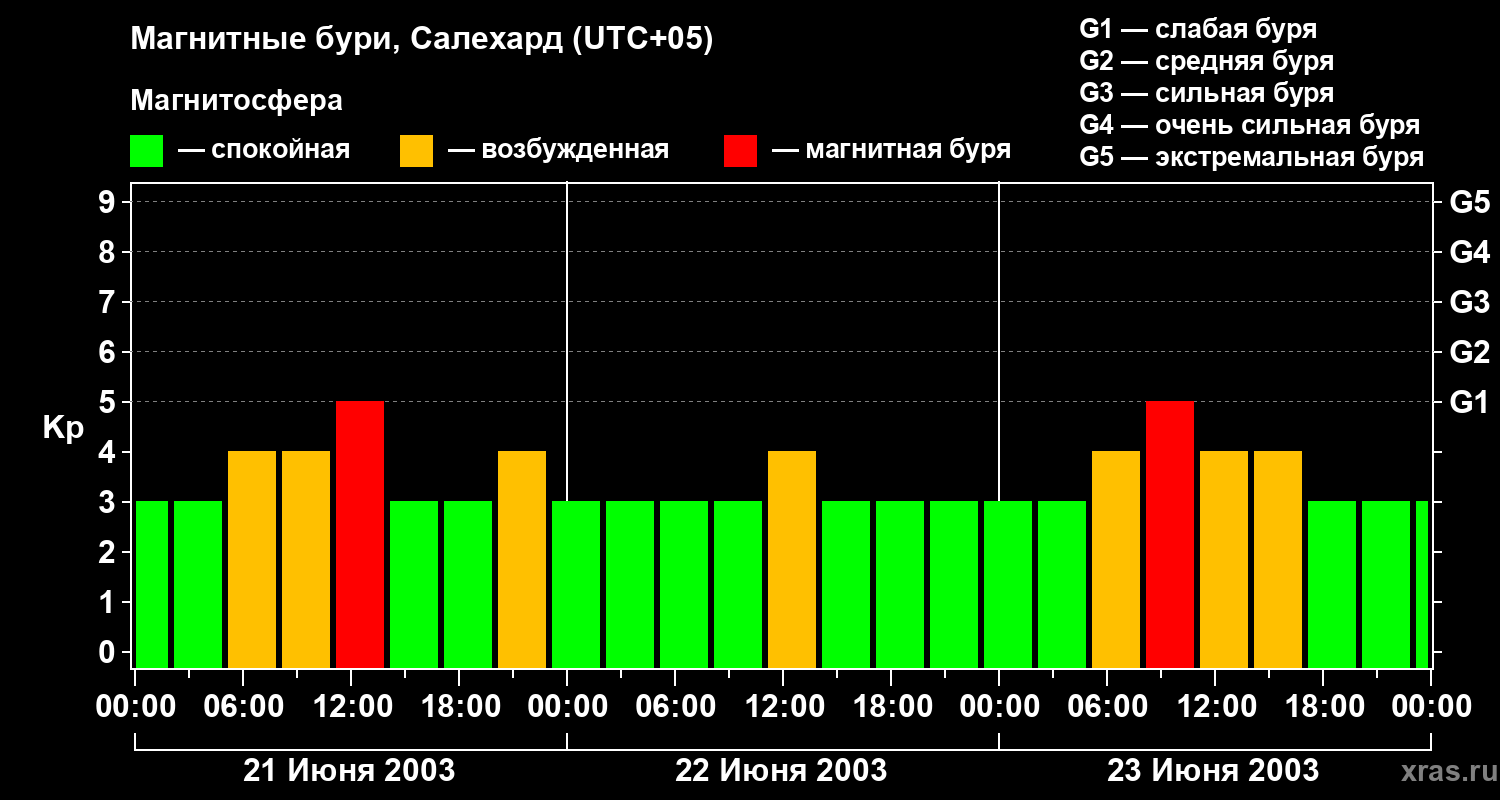Click the '23 Июня 2003' date label
The image size is (1500, 800).
tap(1213, 771)
